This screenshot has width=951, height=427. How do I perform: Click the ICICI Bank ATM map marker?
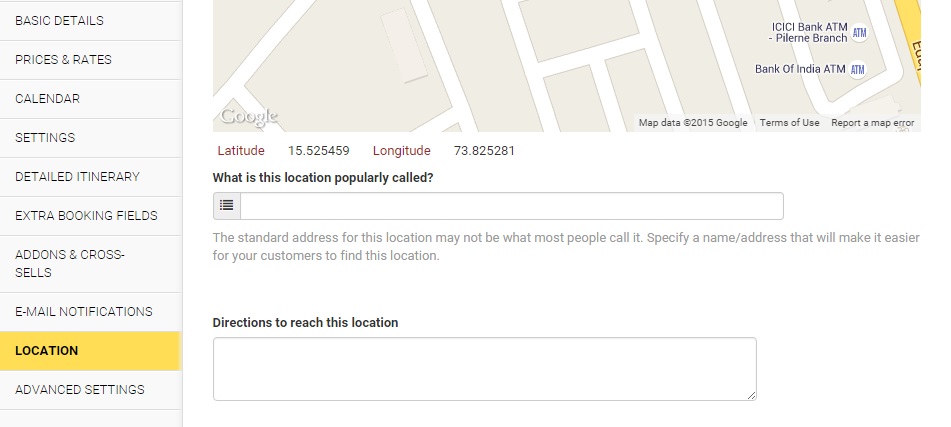pos(858,32)
